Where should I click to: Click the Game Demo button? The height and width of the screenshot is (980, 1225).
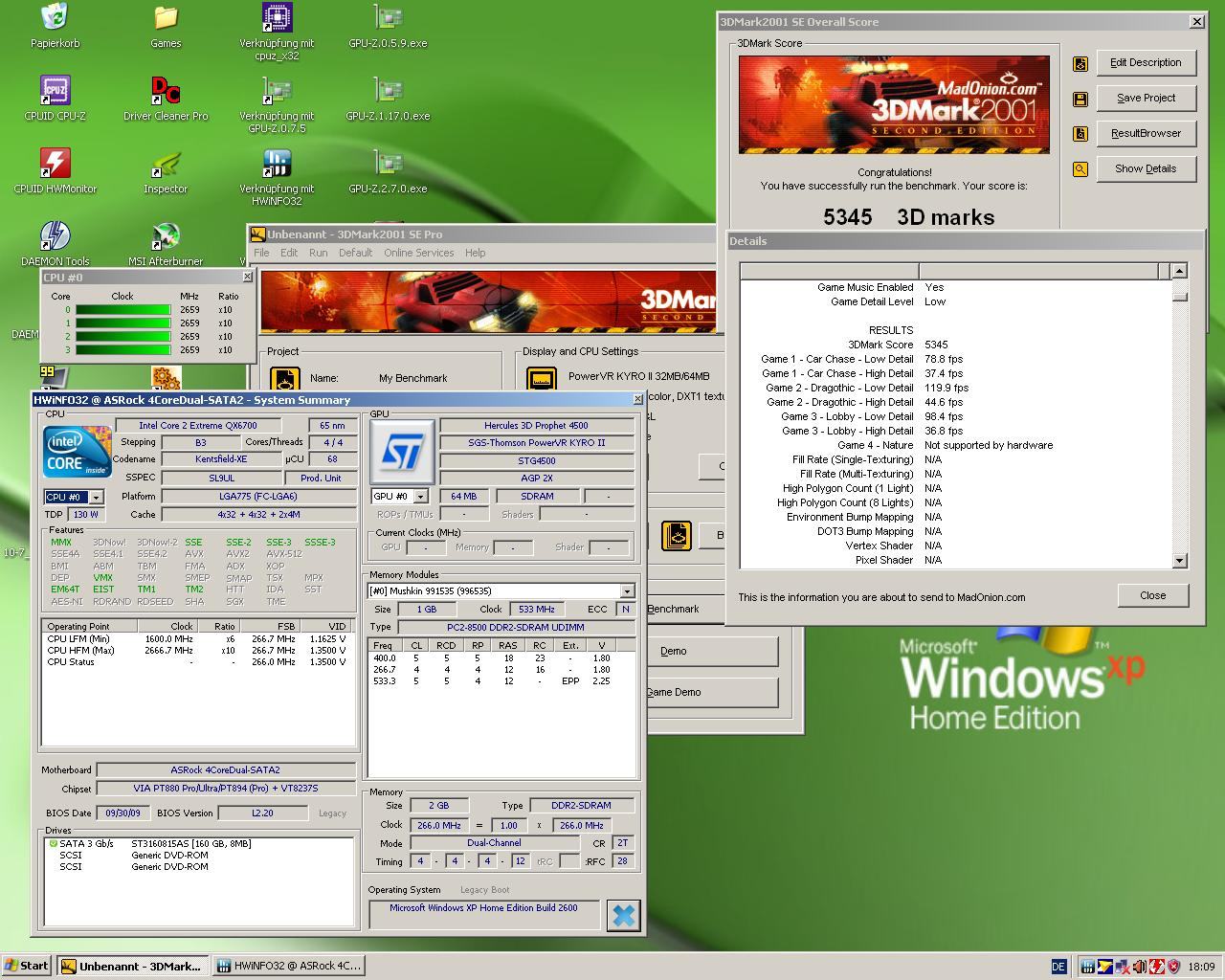712,692
